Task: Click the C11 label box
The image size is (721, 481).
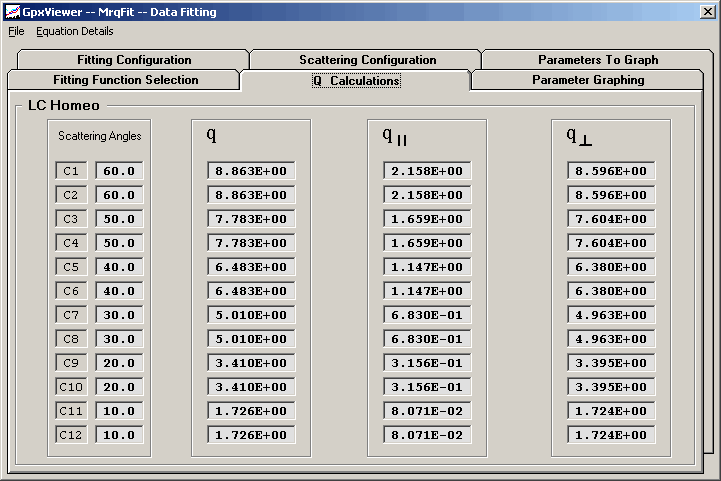Action: point(71,411)
